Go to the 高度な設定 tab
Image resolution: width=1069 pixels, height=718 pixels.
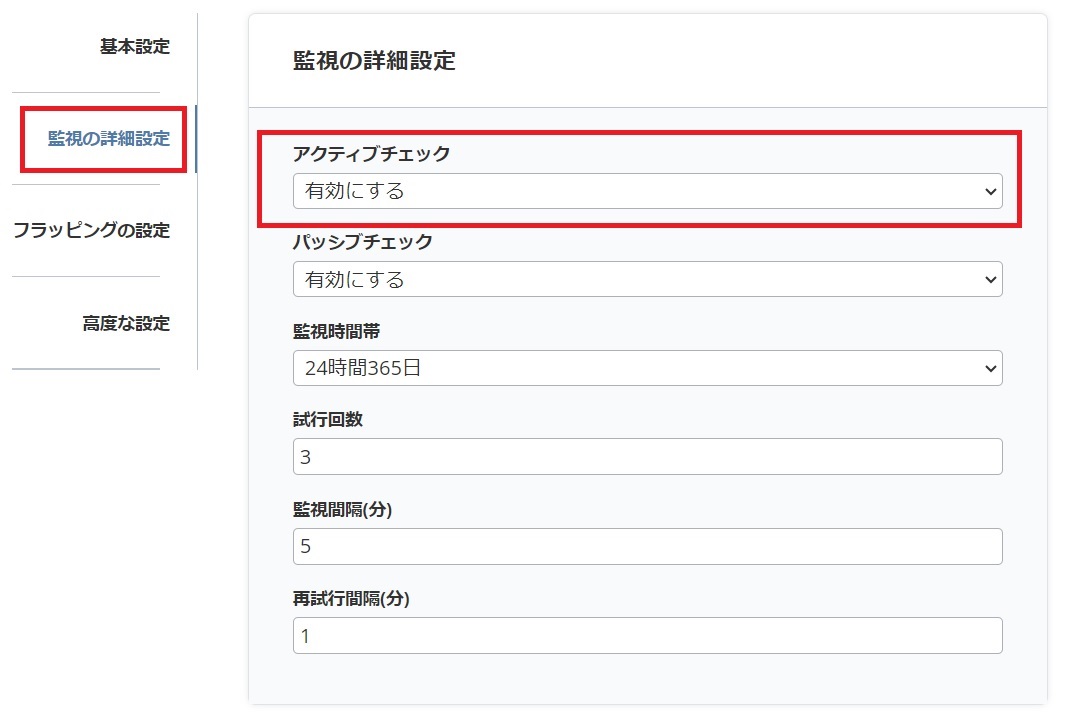coord(125,324)
